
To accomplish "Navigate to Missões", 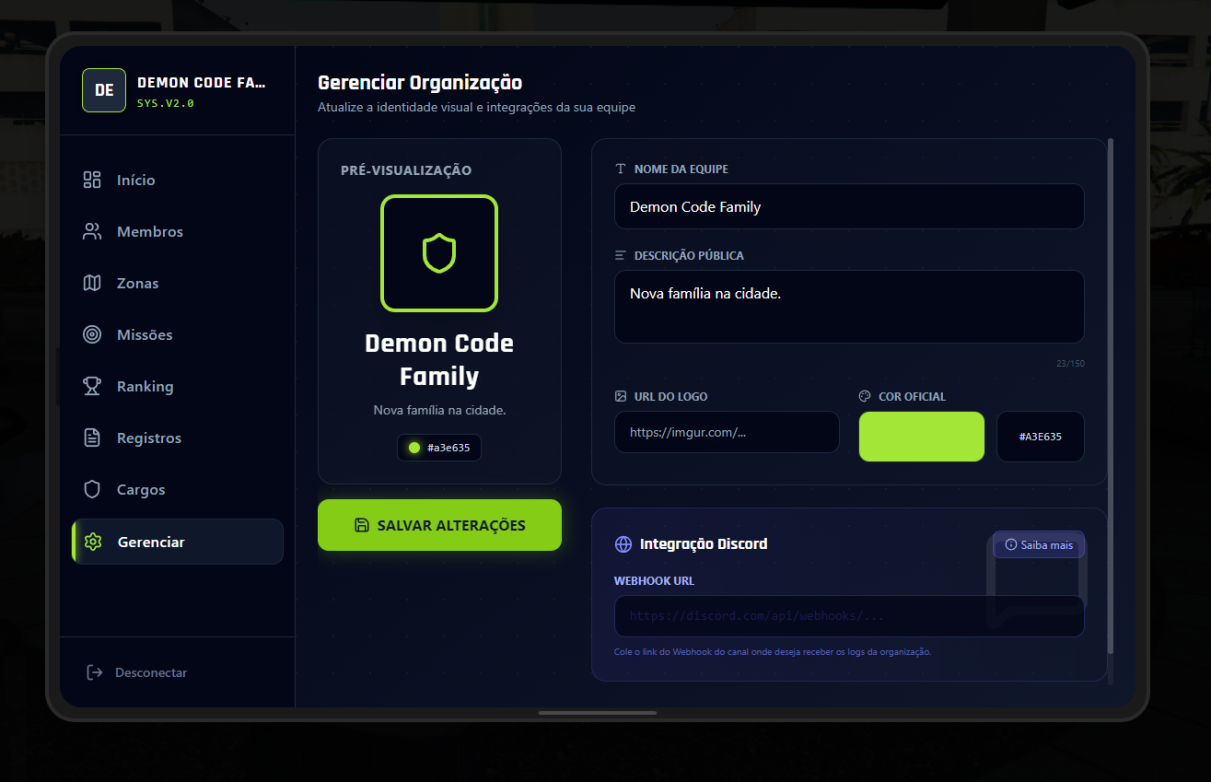I will pyautogui.click(x=177, y=335).
